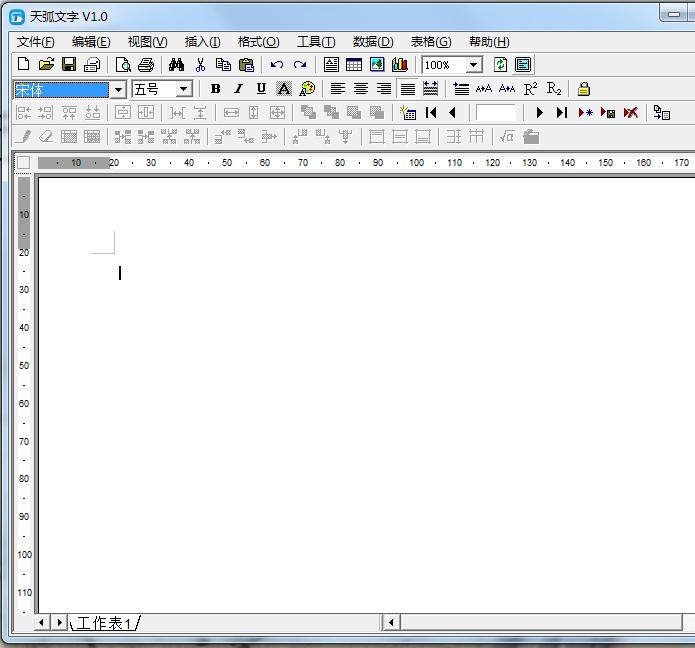Insert a chart with bar chart icon
695x648 pixels.
coord(400,65)
